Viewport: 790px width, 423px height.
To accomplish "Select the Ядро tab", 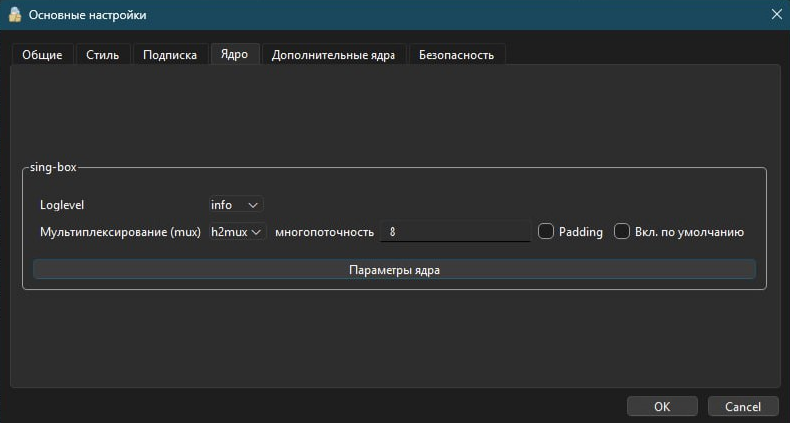I will 234,54.
